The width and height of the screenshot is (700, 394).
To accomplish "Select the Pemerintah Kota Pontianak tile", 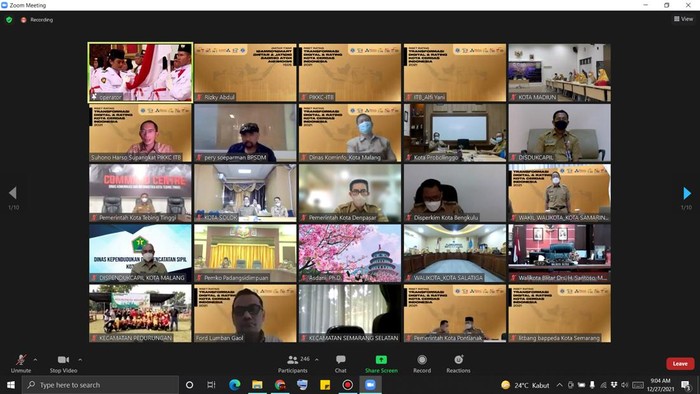I will click(455, 313).
